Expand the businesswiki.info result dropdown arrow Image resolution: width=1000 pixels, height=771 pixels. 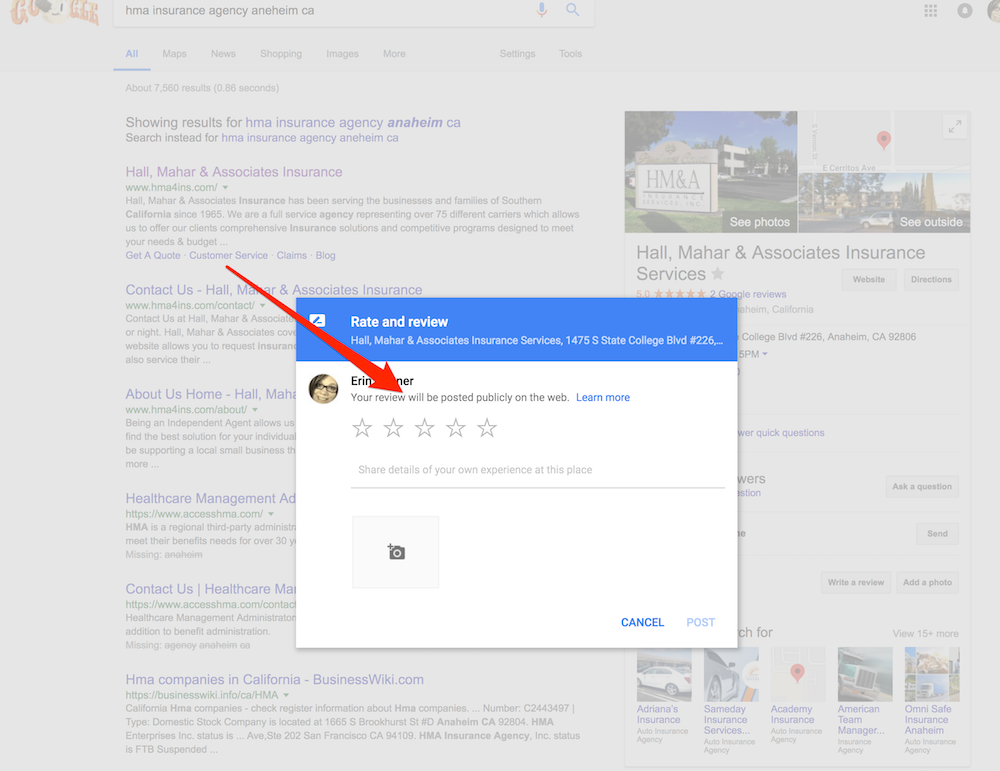point(286,695)
